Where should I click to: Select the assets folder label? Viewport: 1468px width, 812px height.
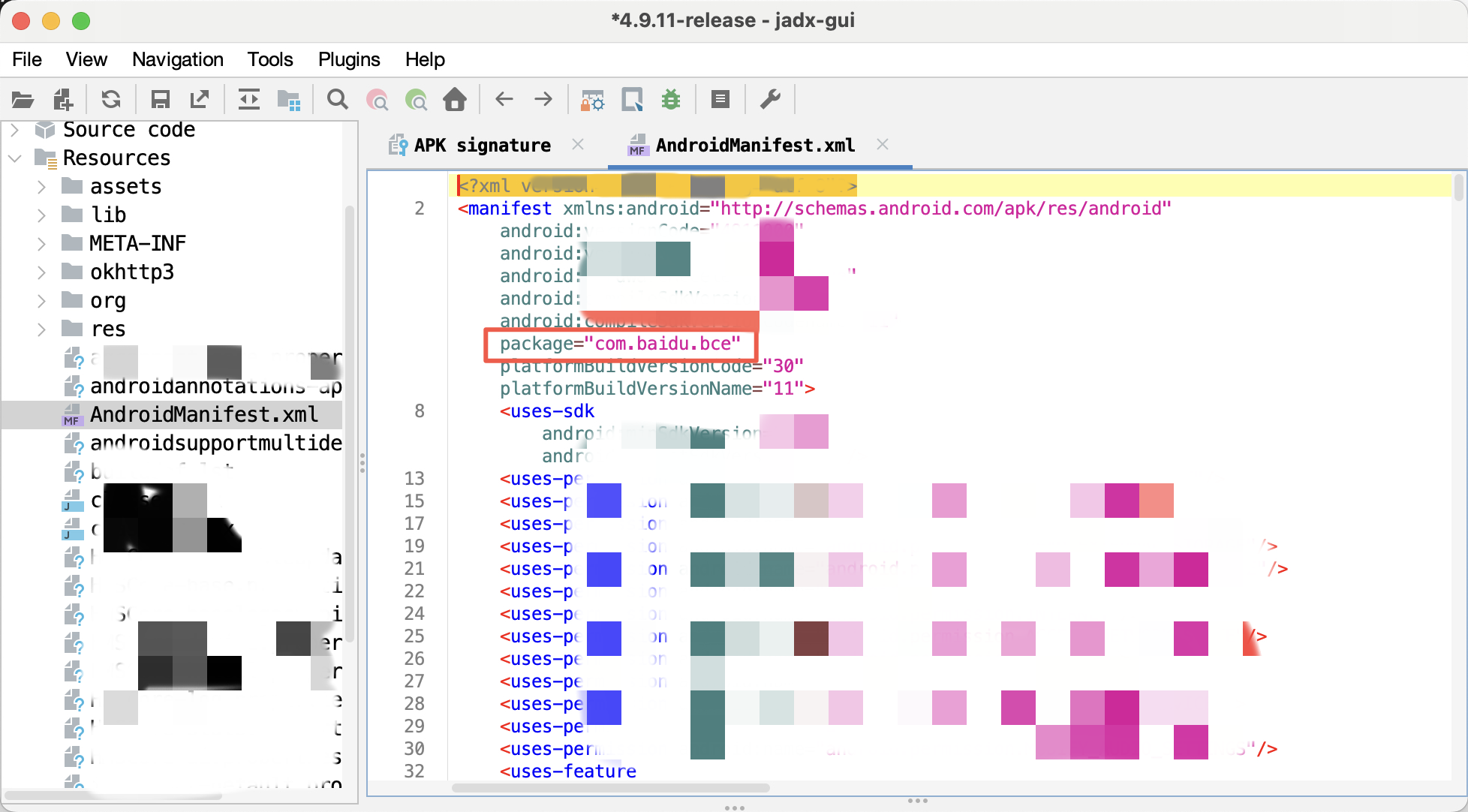pos(125,187)
